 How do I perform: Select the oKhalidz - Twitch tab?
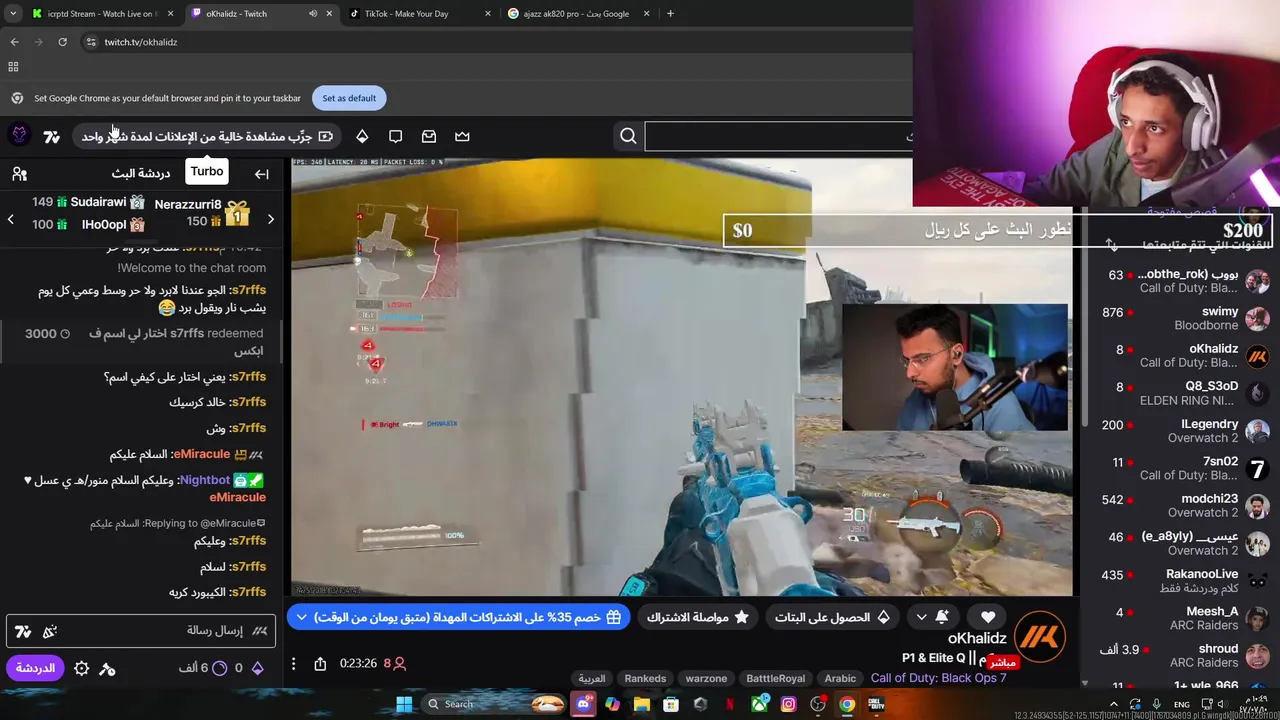coord(260,14)
